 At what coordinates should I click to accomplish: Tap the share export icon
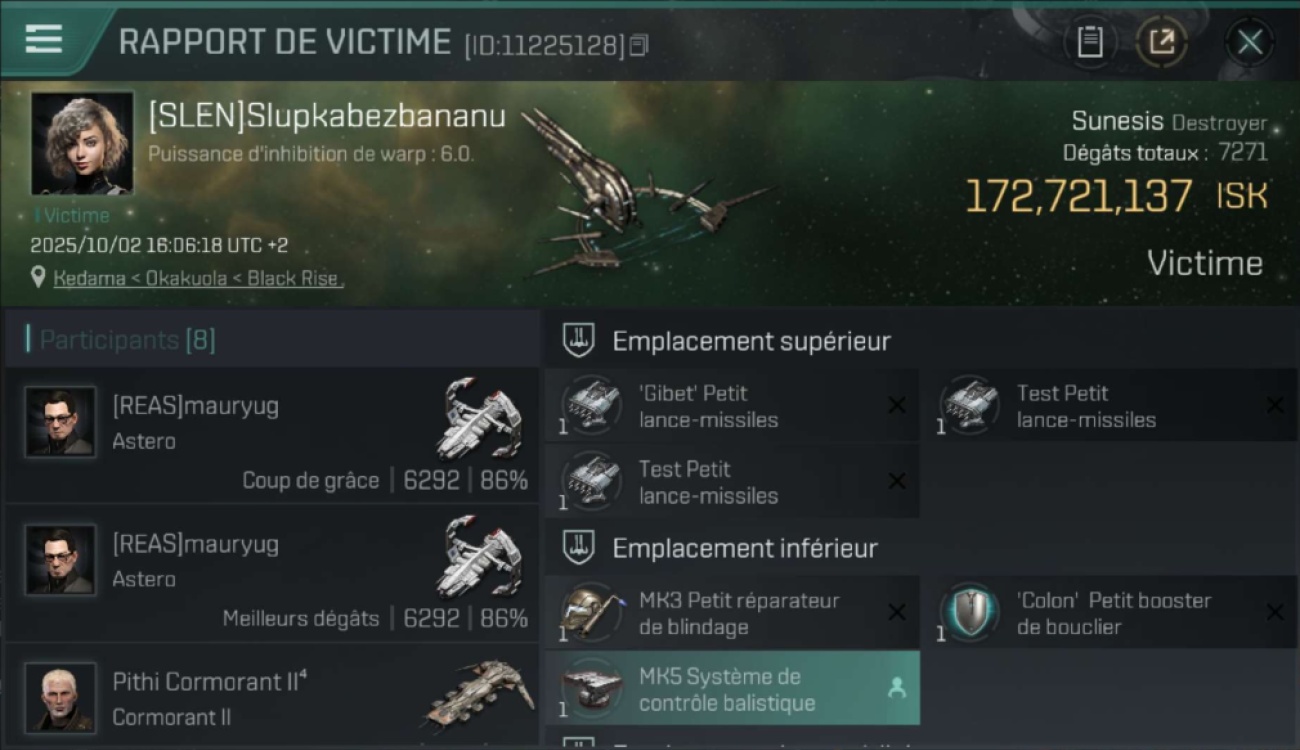pyautogui.click(x=1162, y=42)
